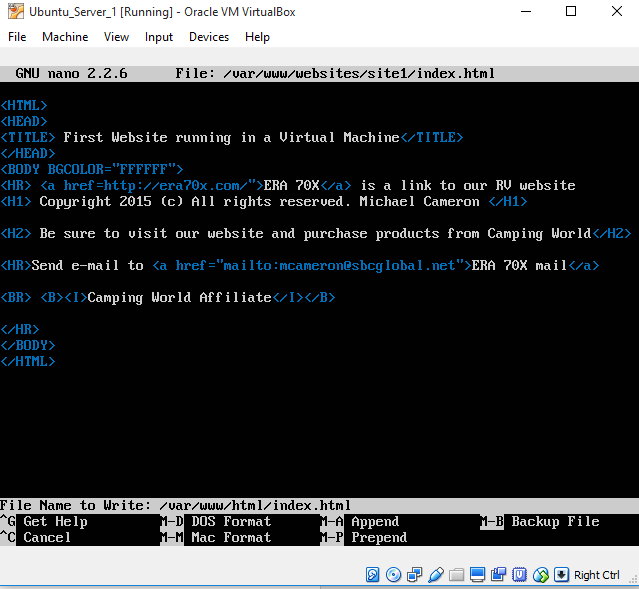
Task: Click the closing </HTML> tag line
Action: tap(28, 361)
